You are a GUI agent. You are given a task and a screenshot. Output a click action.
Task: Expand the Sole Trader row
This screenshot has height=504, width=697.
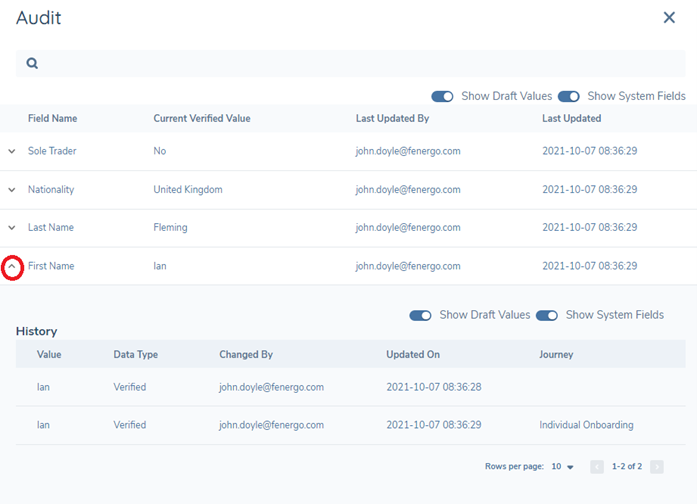click(12, 151)
